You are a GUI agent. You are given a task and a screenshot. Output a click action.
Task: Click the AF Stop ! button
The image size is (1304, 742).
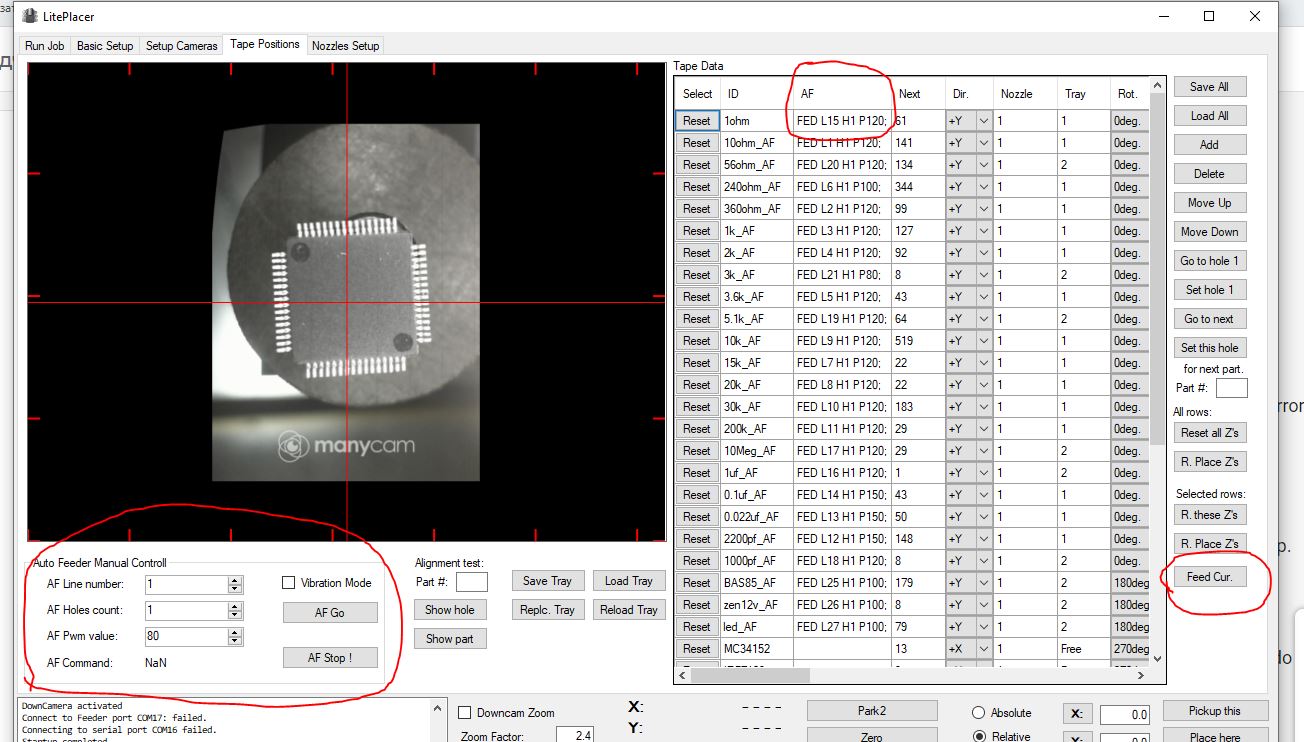330,657
